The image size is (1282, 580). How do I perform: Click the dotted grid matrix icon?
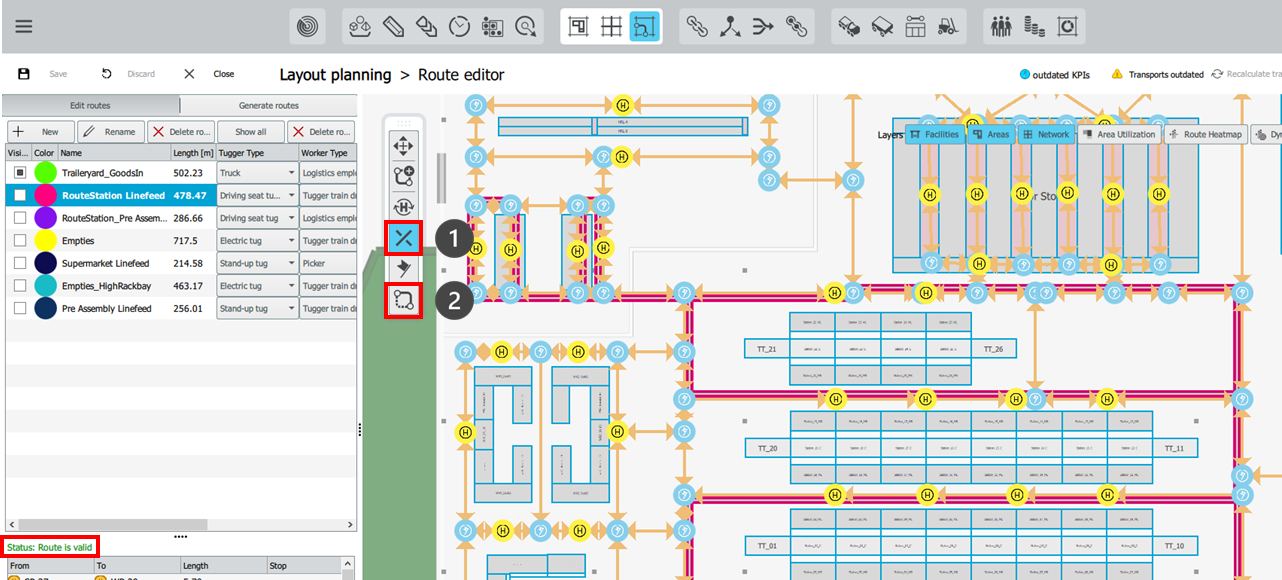coord(492,27)
